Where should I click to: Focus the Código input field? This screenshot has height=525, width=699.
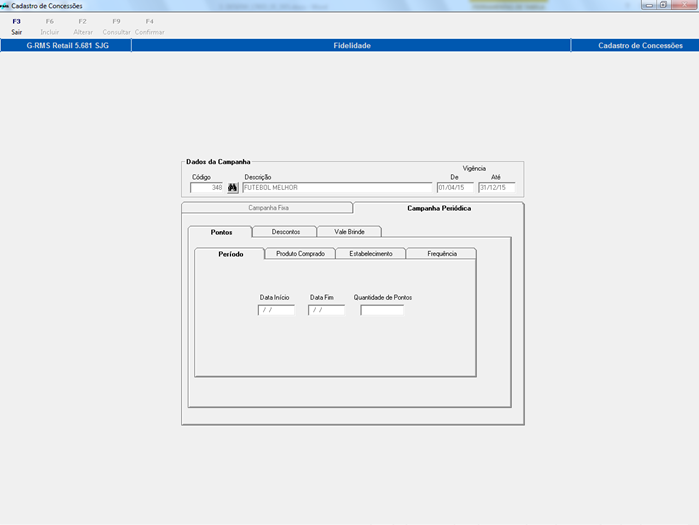pyautogui.click(x=207, y=188)
